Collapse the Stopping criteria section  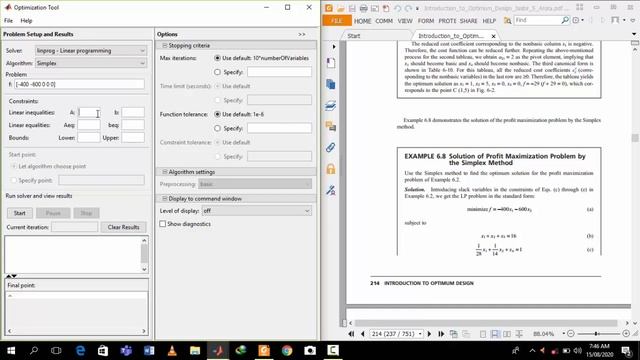(x=165, y=45)
